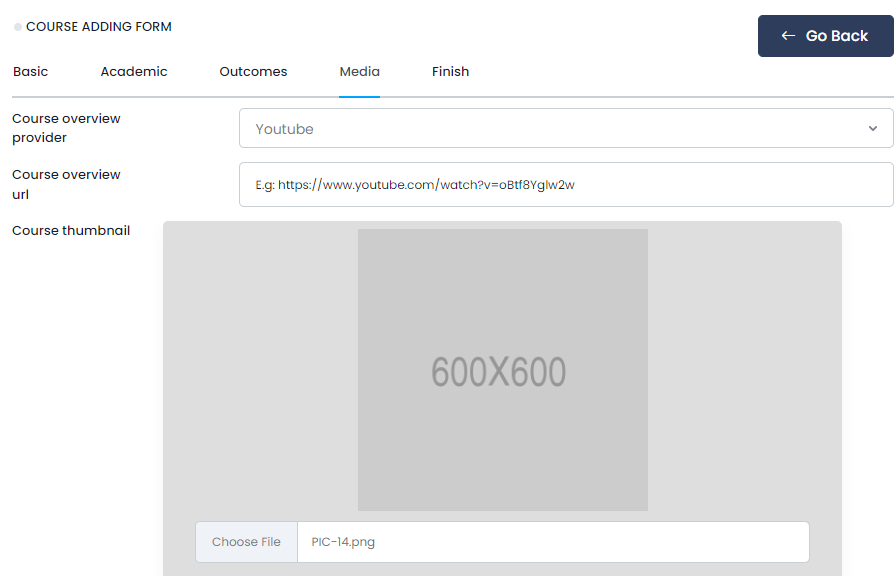Click the PIC-14.png file name field

[552, 542]
